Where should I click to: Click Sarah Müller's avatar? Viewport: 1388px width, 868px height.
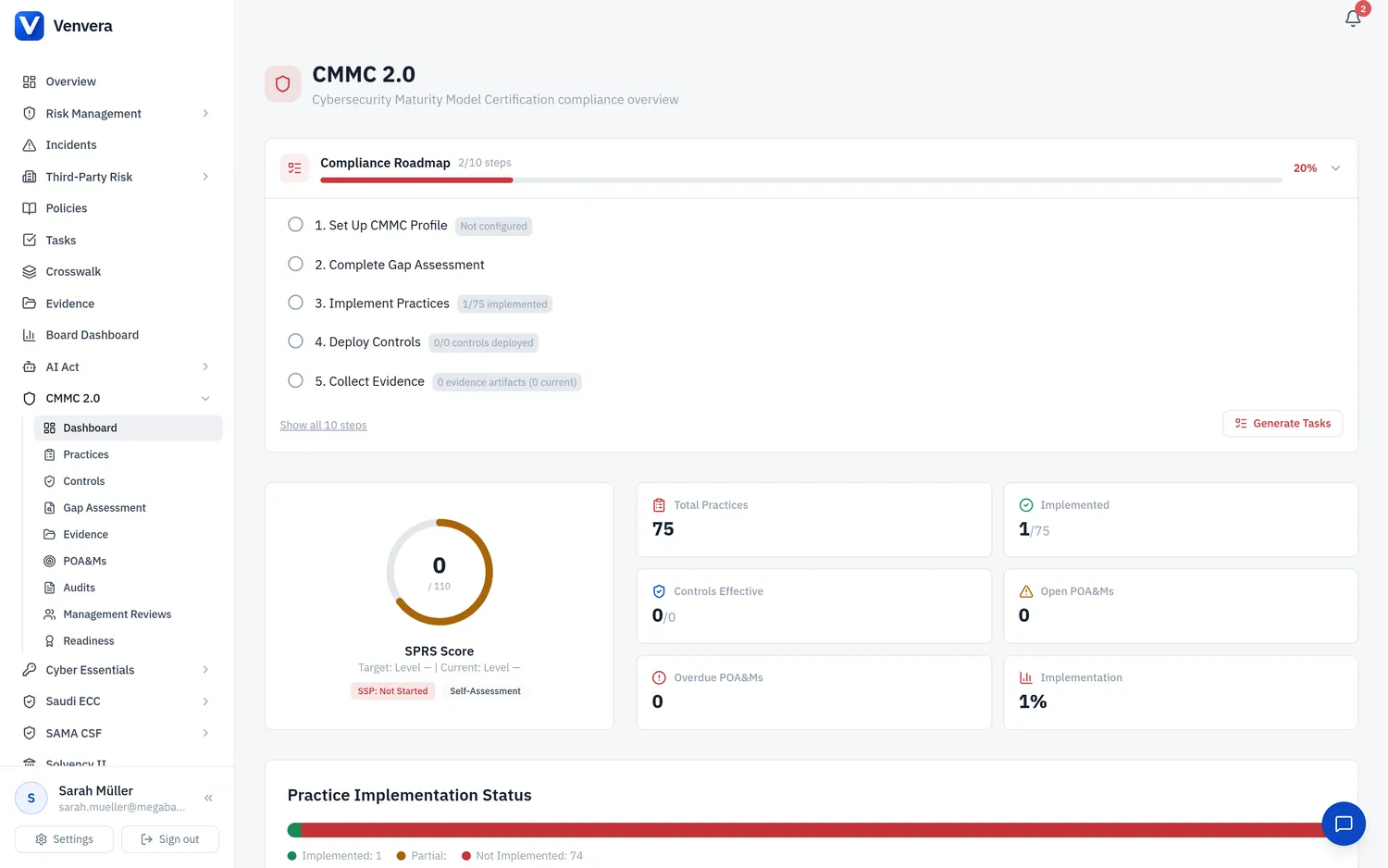point(31,798)
